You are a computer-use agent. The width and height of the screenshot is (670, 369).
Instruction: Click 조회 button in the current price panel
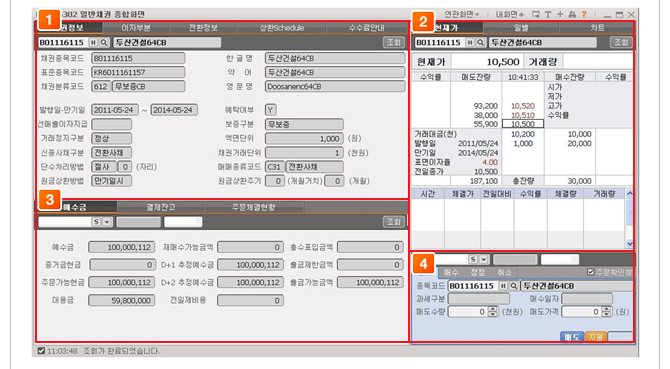pos(621,42)
